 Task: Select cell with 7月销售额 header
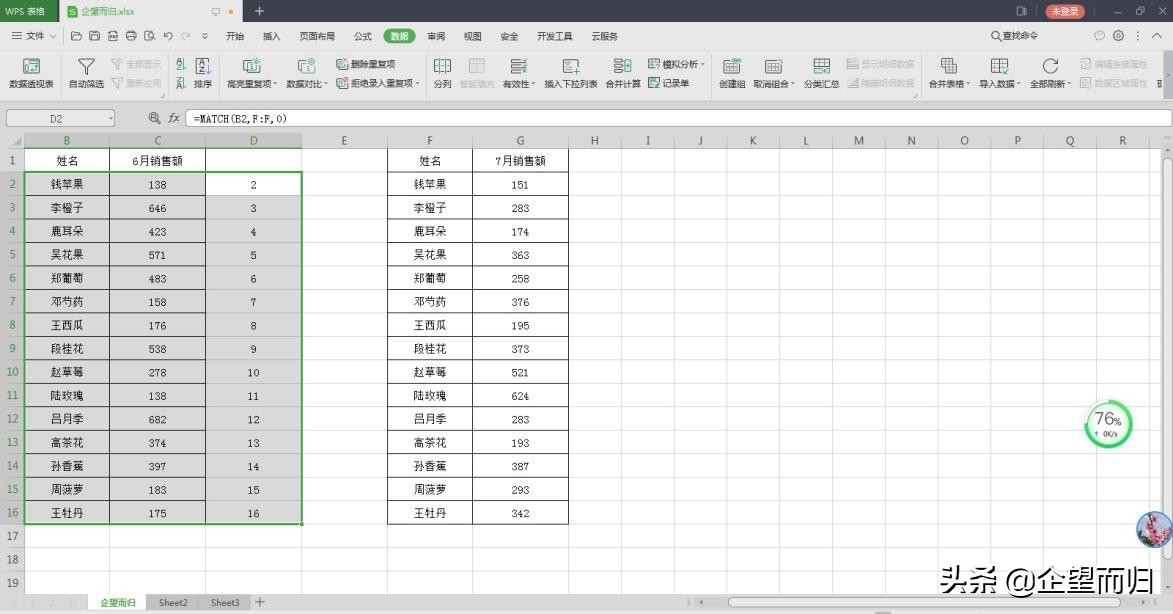click(520, 161)
